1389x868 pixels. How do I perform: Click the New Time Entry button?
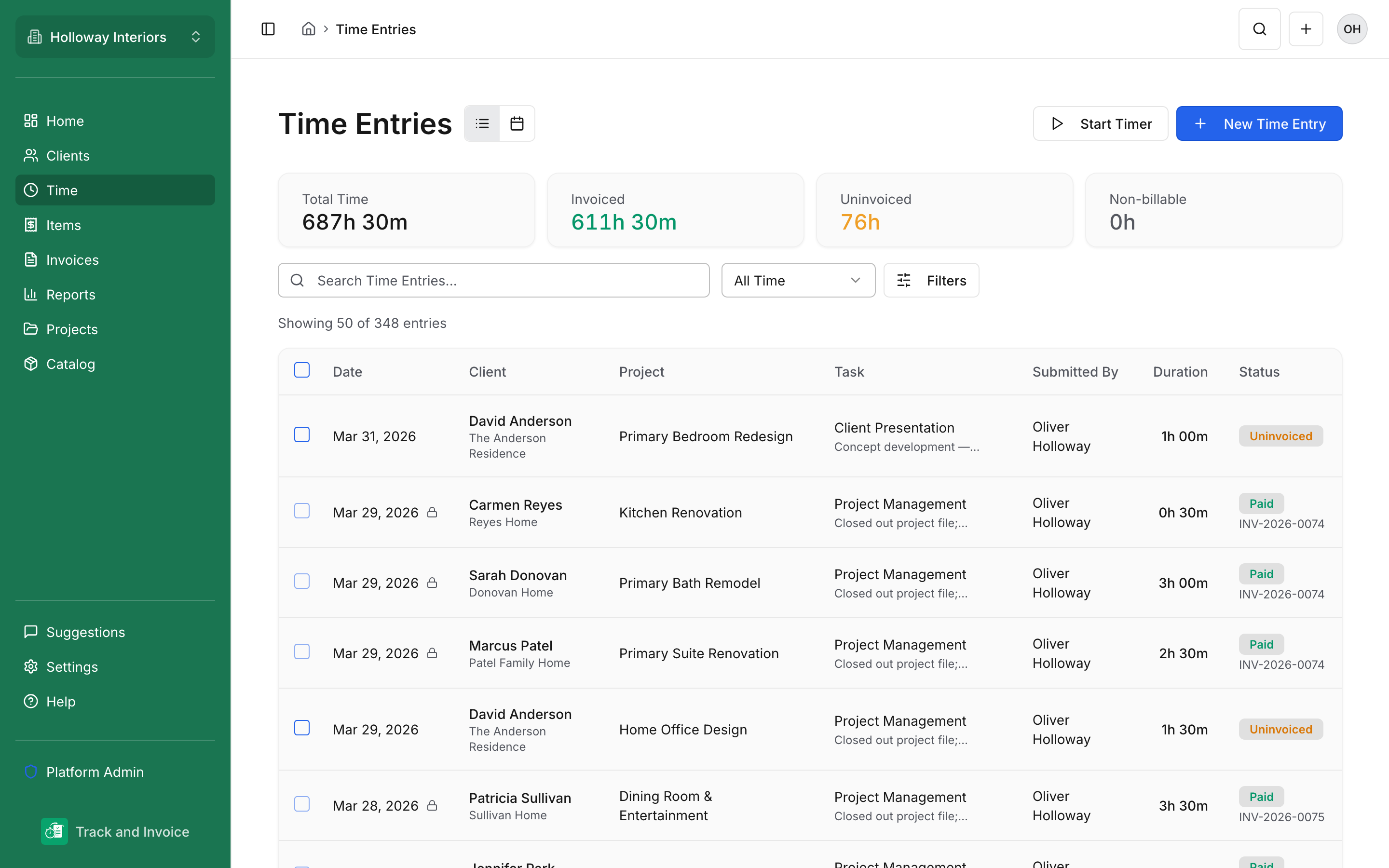(1259, 123)
